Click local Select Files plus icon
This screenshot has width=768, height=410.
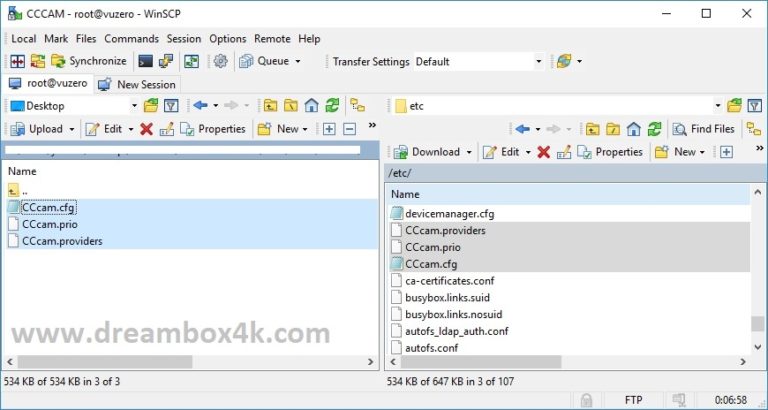[329, 129]
